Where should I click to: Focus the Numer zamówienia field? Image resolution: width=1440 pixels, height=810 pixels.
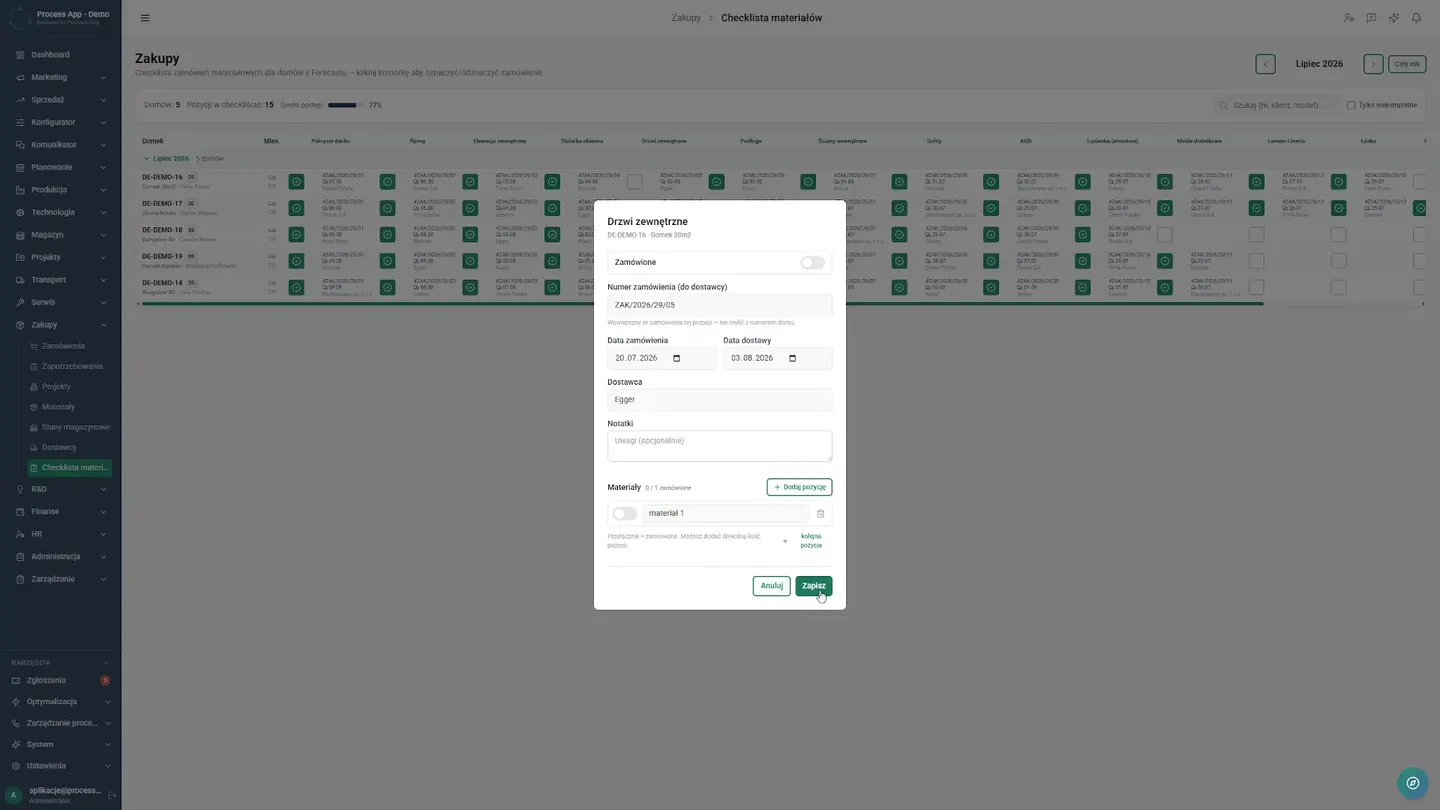(x=720, y=305)
